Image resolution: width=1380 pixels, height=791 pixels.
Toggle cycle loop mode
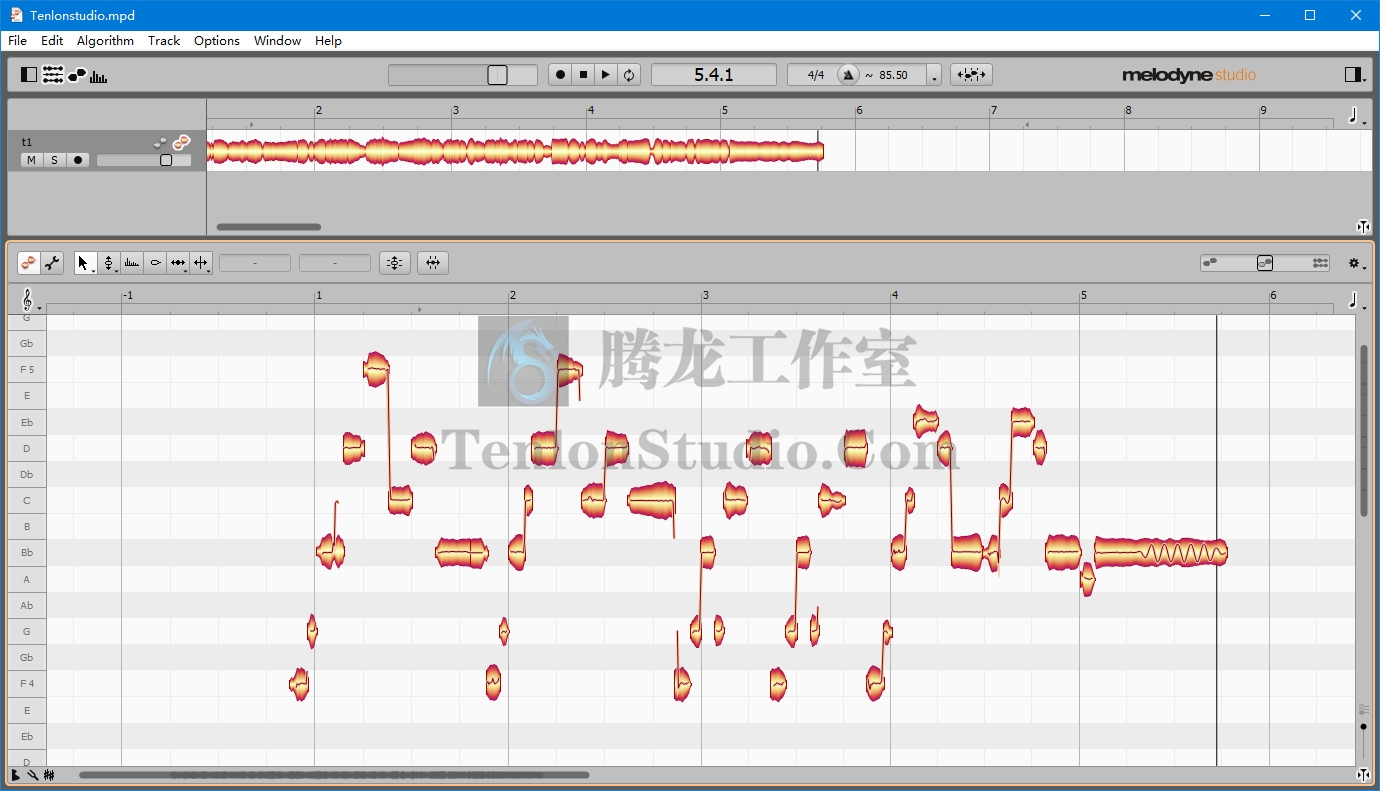click(x=629, y=75)
